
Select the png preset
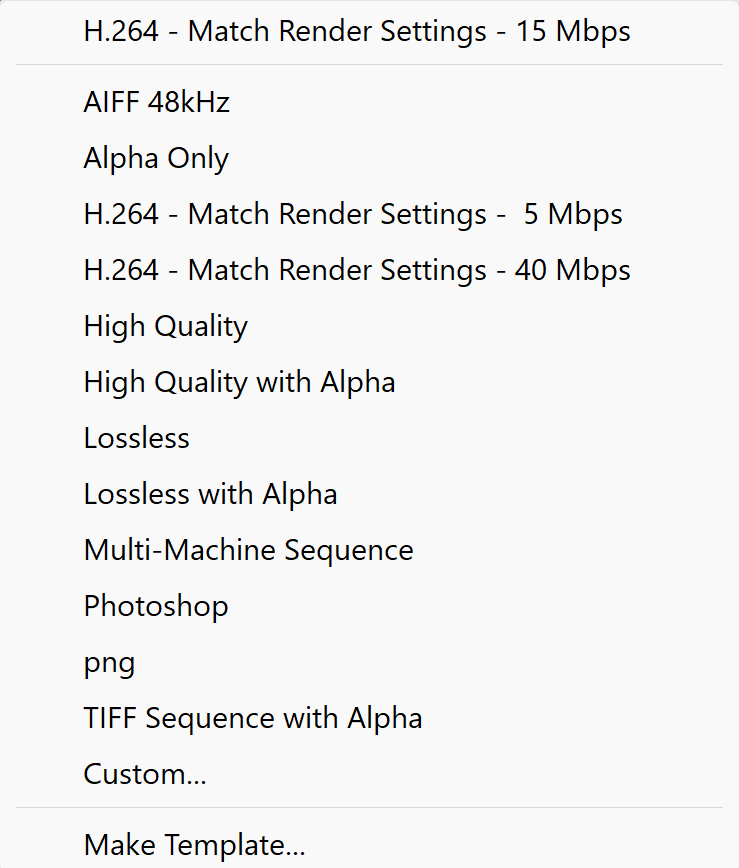109,661
